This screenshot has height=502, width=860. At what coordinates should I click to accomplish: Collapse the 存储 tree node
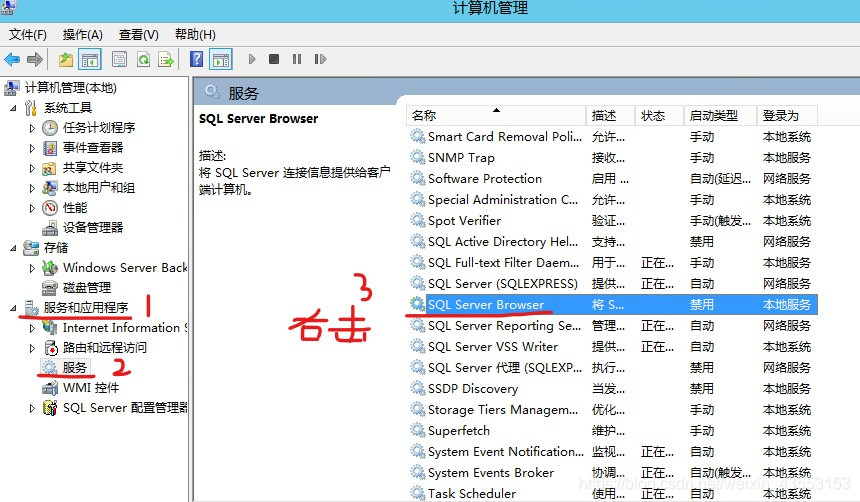(x=13, y=248)
